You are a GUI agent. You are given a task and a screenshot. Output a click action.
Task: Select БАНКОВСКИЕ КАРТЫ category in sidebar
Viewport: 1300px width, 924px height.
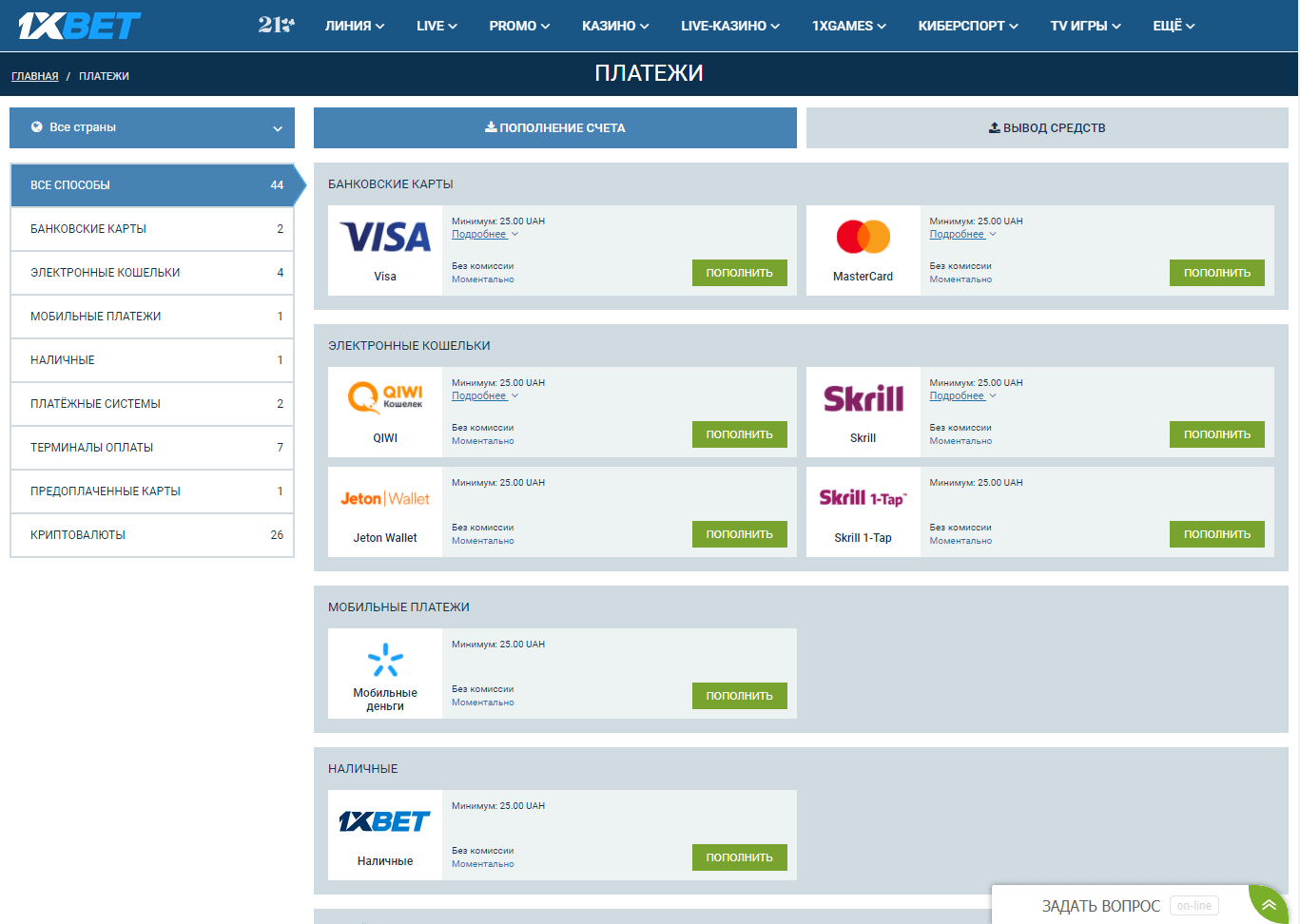click(x=152, y=229)
